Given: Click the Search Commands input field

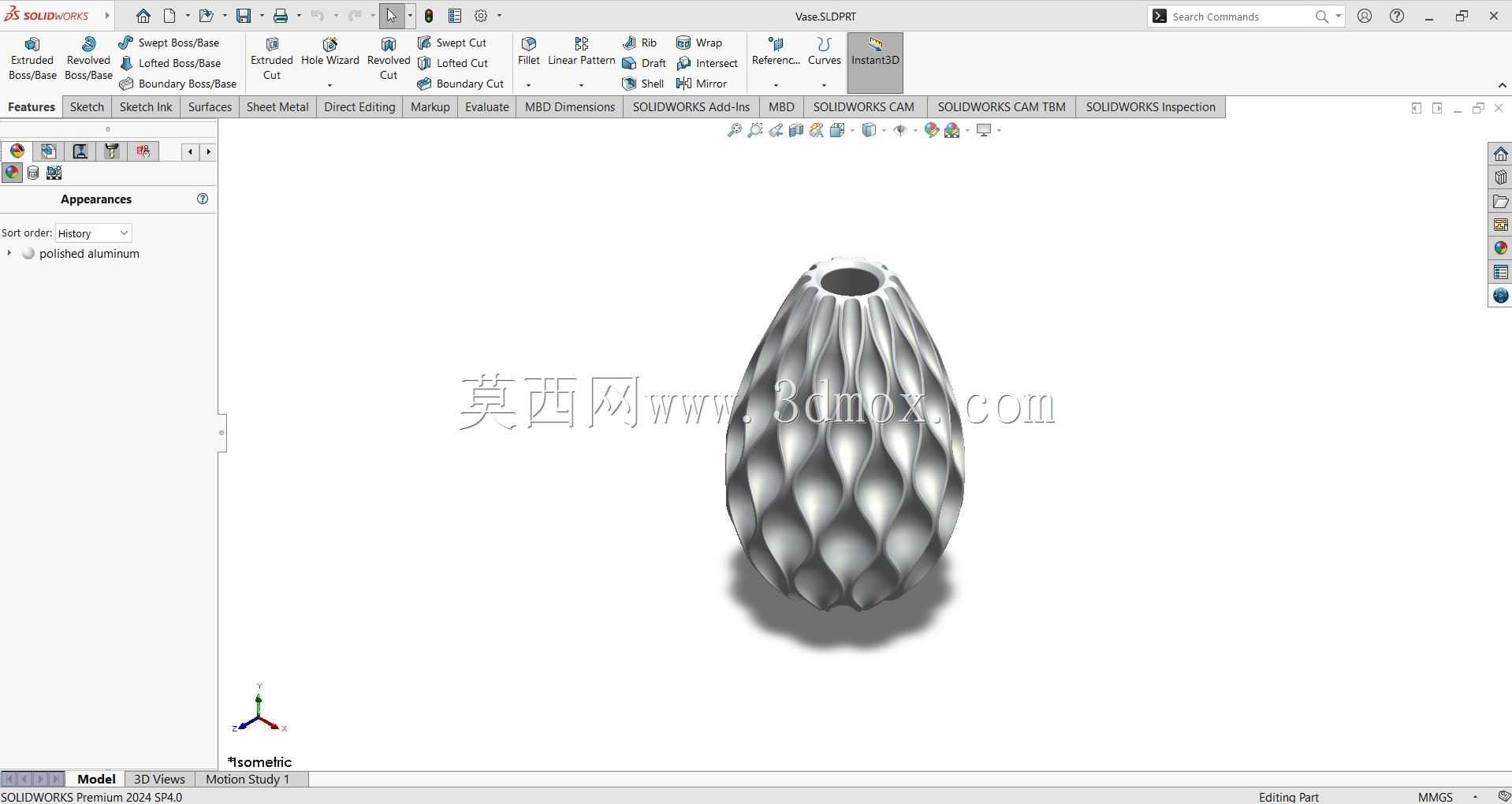Looking at the screenshot, I should point(1241,17).
